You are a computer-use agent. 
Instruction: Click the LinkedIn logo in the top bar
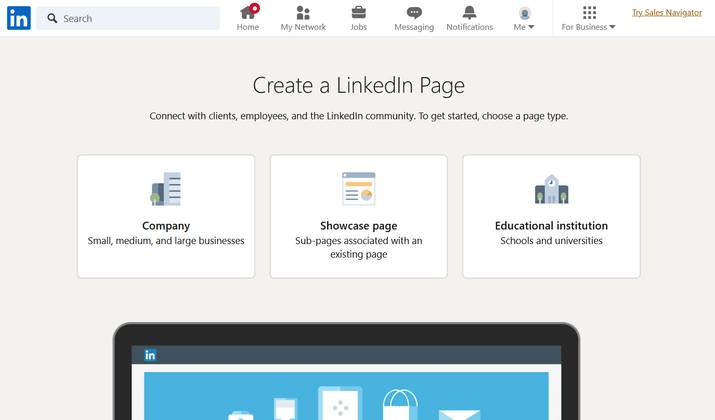pyautogui.click(x=19, y=18)
